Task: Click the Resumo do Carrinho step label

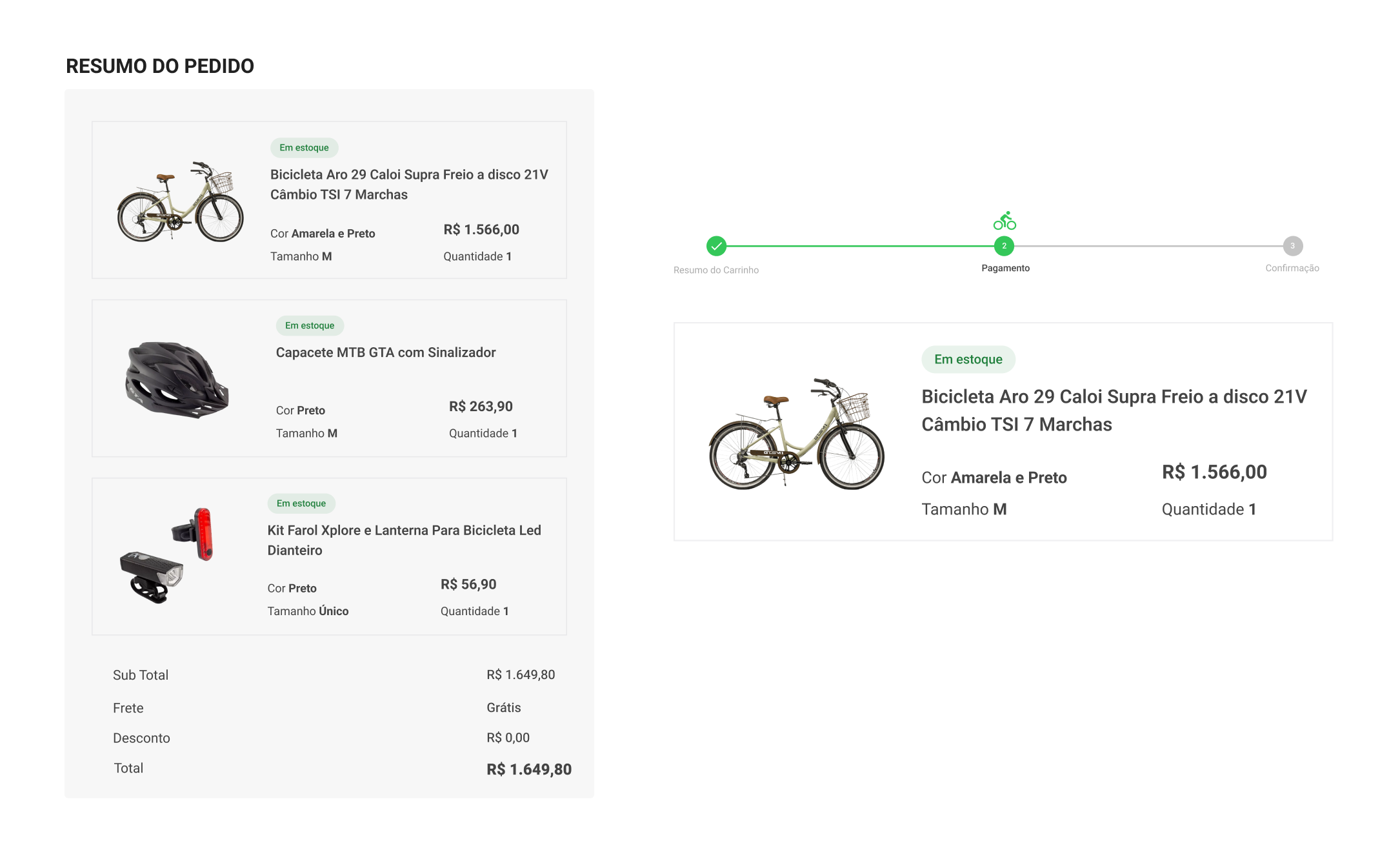Action: point(716,270)
